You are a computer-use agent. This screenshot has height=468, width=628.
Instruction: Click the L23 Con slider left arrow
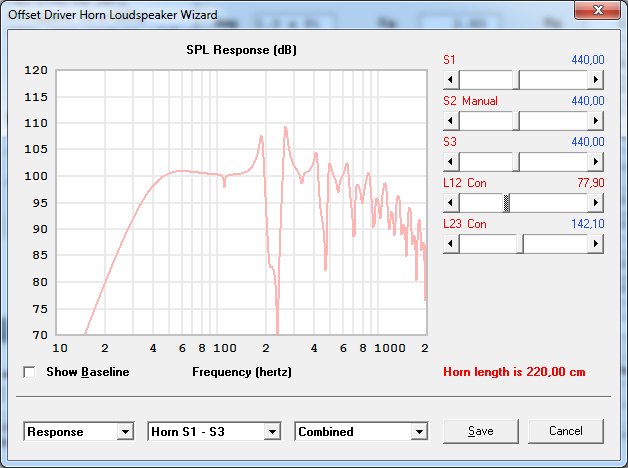(x=451, y=244)
